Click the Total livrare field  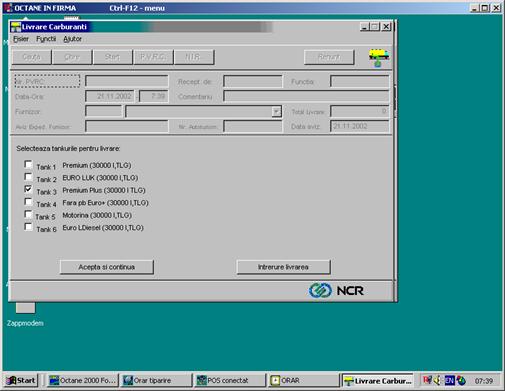click(x=360, y=111)
